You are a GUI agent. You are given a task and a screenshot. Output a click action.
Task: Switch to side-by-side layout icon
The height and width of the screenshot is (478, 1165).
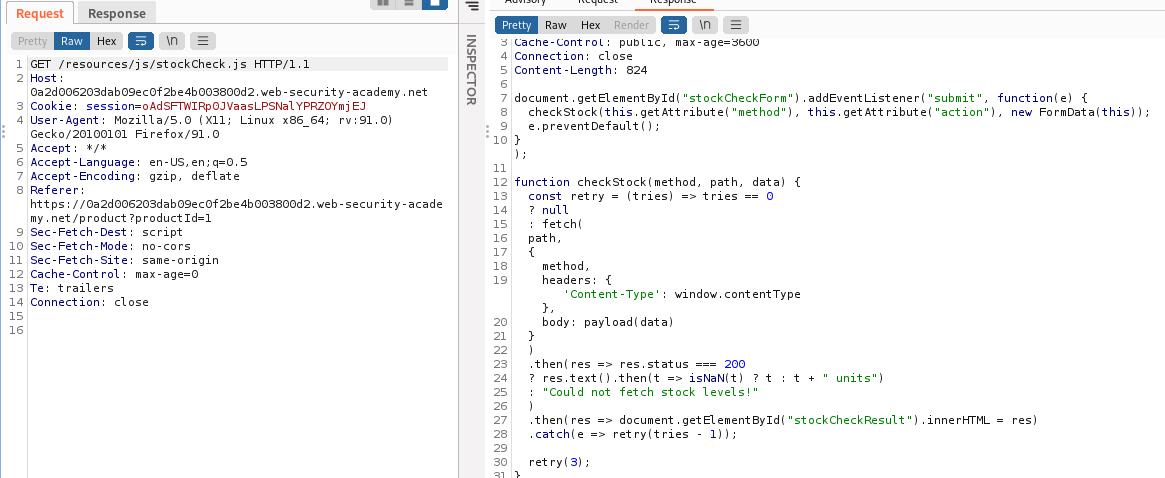point(382,3)
